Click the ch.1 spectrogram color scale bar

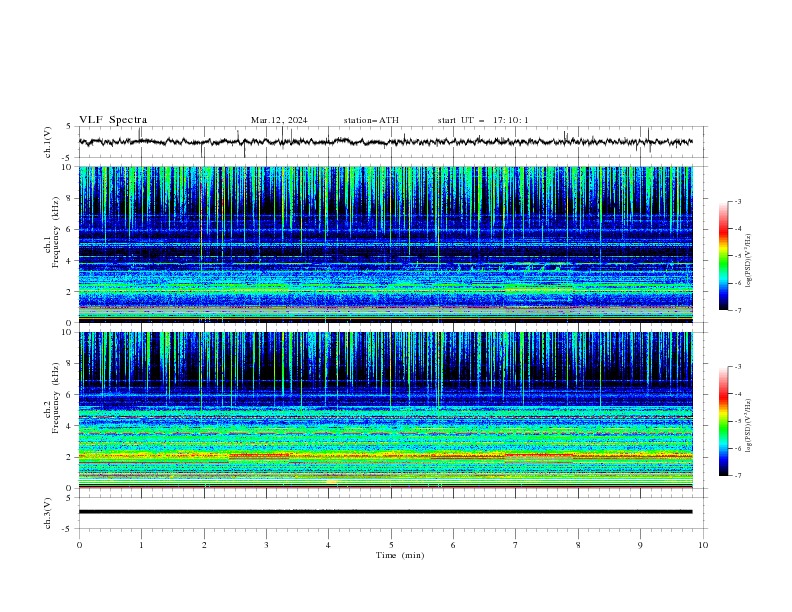pyautogui.click(x=723, y=256)
